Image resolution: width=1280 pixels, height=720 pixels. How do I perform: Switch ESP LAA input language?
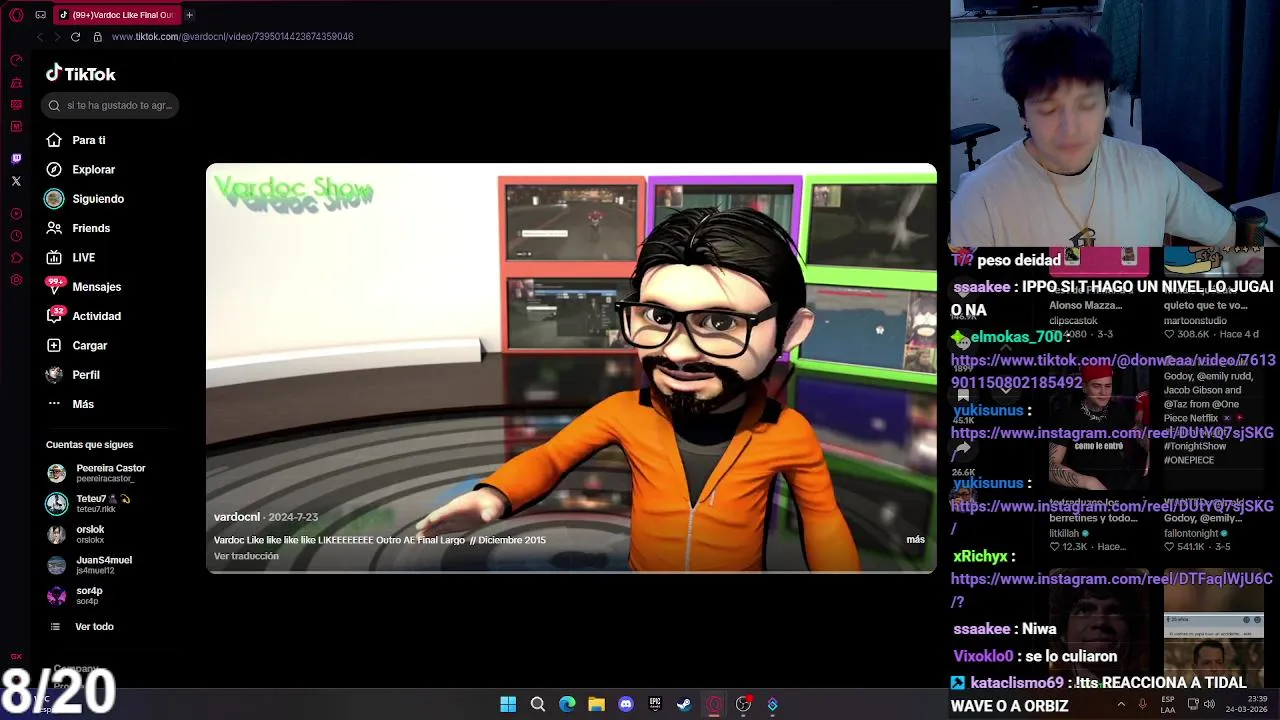(1167, 705)
